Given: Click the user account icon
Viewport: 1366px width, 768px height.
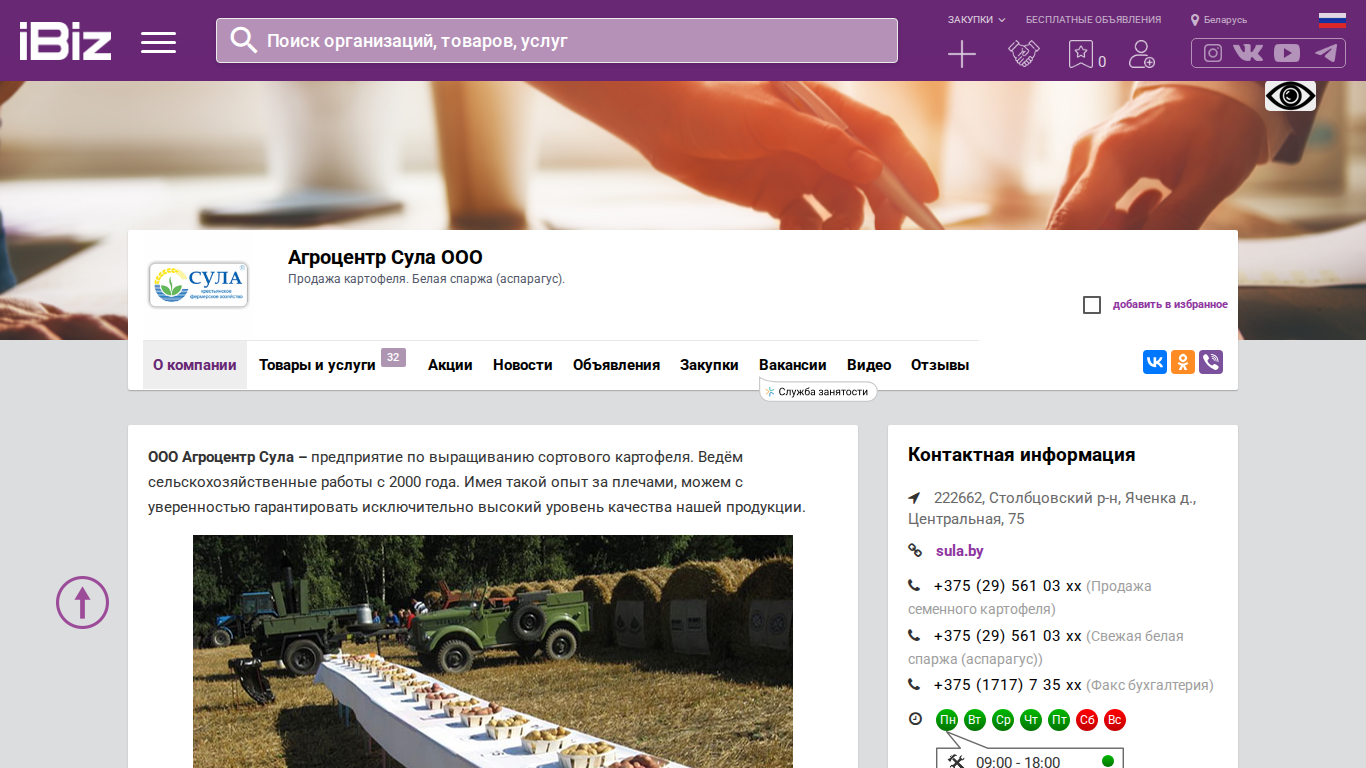Looking at the screenshot, I should pyautogui.click(x=1141, y=54).
